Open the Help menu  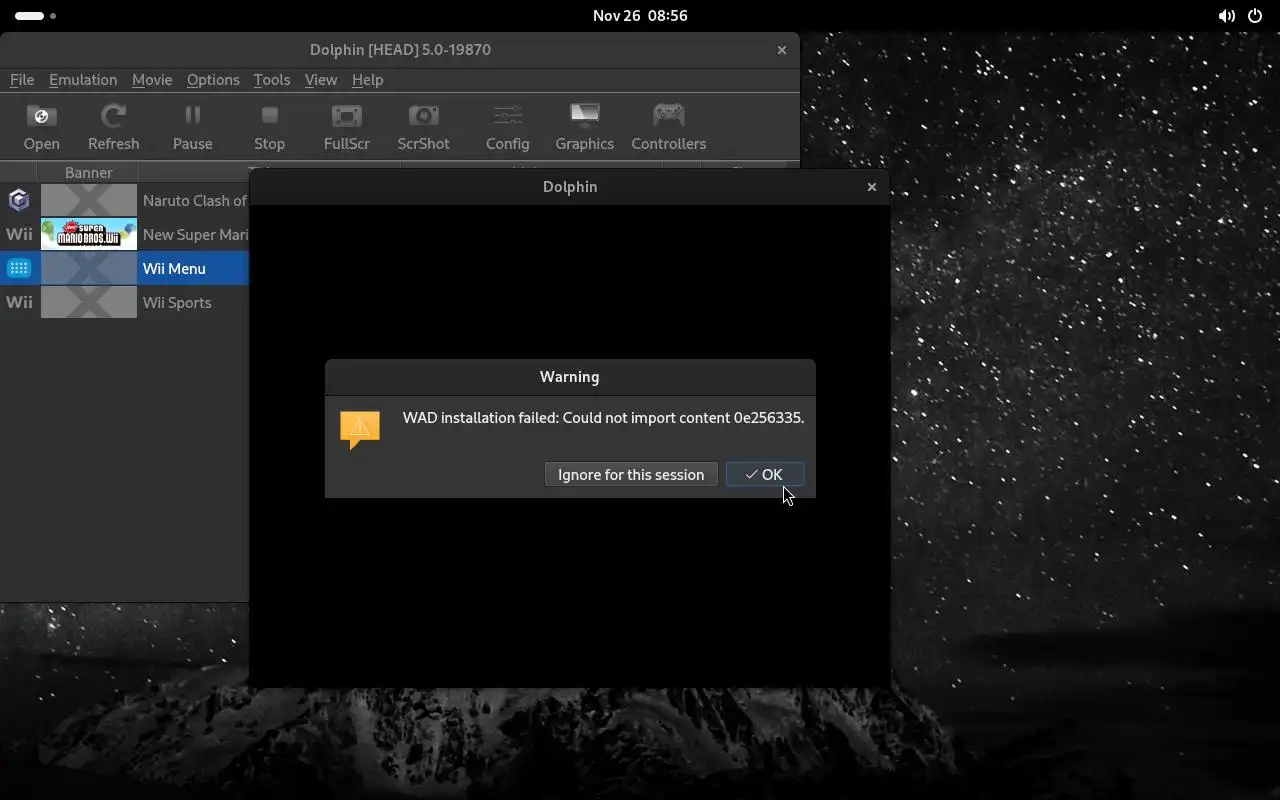367,80
